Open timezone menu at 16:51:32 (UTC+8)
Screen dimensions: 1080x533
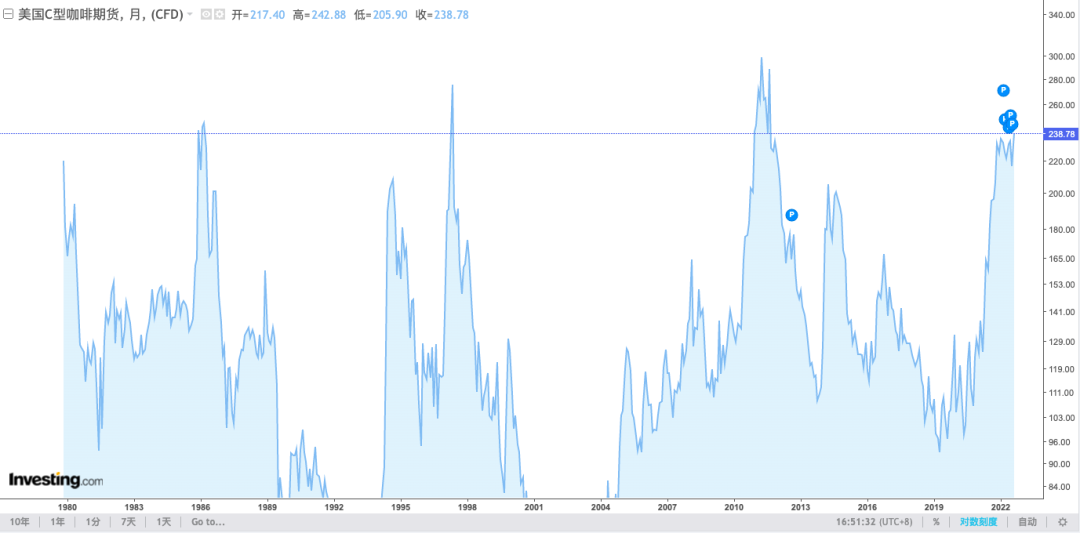point(874,521)
